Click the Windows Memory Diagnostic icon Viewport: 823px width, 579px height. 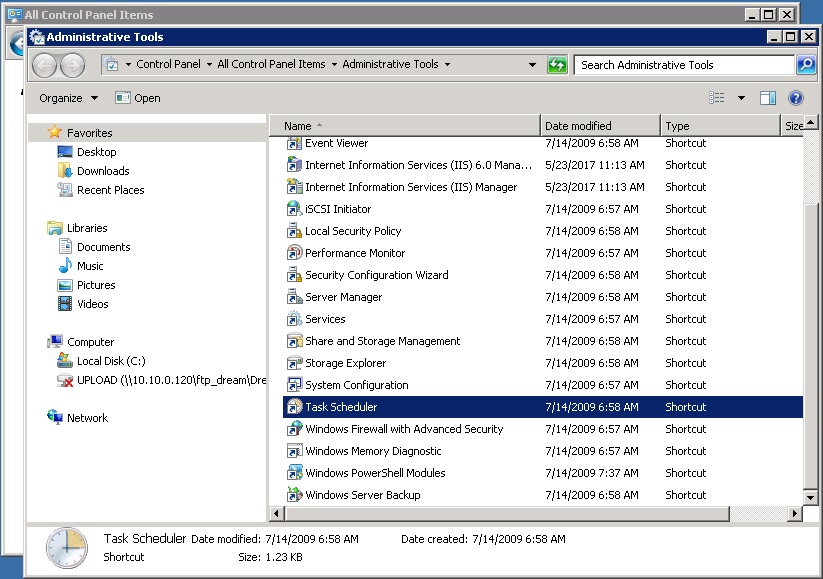point(294,451)
